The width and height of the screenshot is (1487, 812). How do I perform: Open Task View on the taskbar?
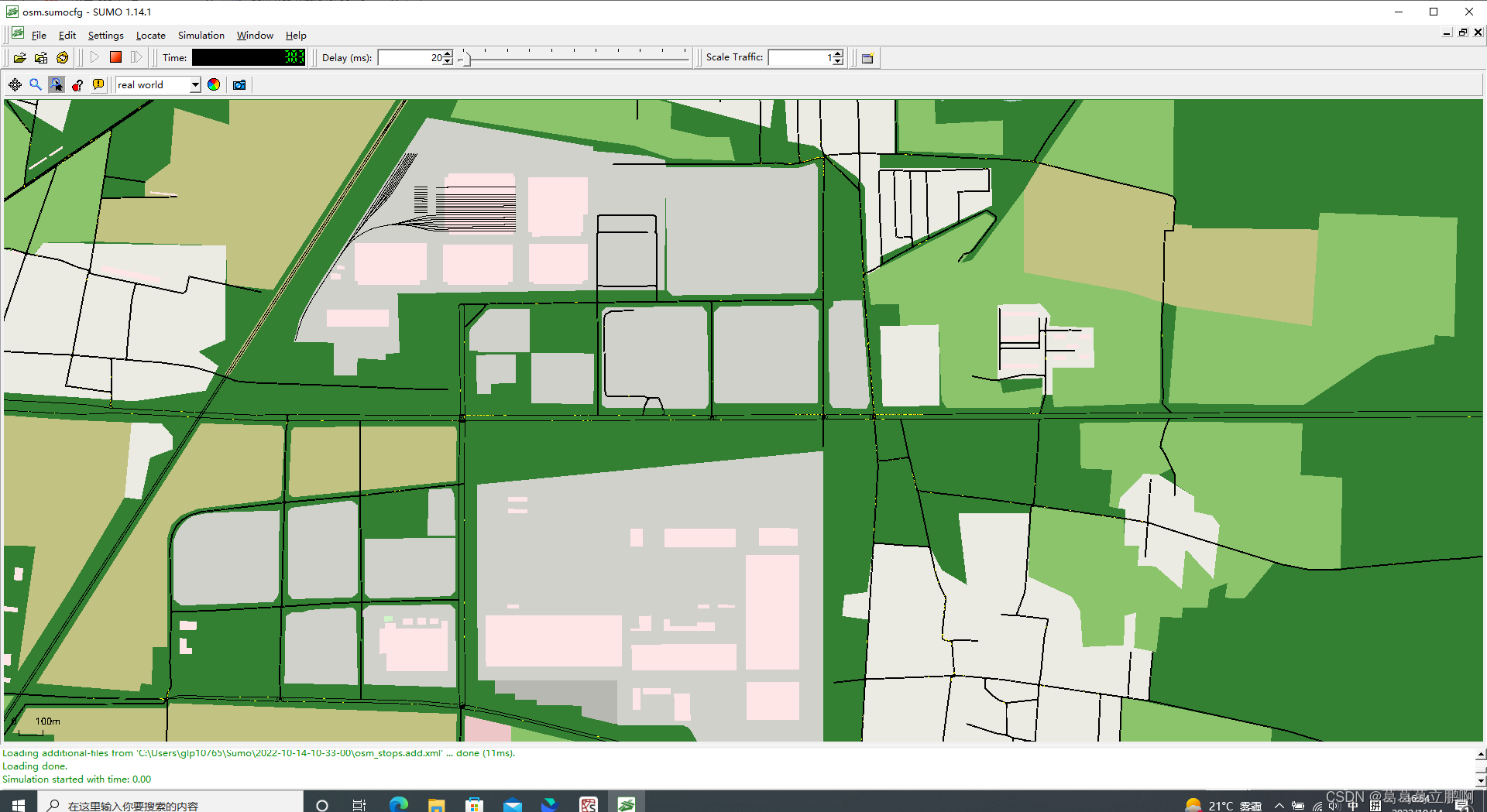click(359, 805)
